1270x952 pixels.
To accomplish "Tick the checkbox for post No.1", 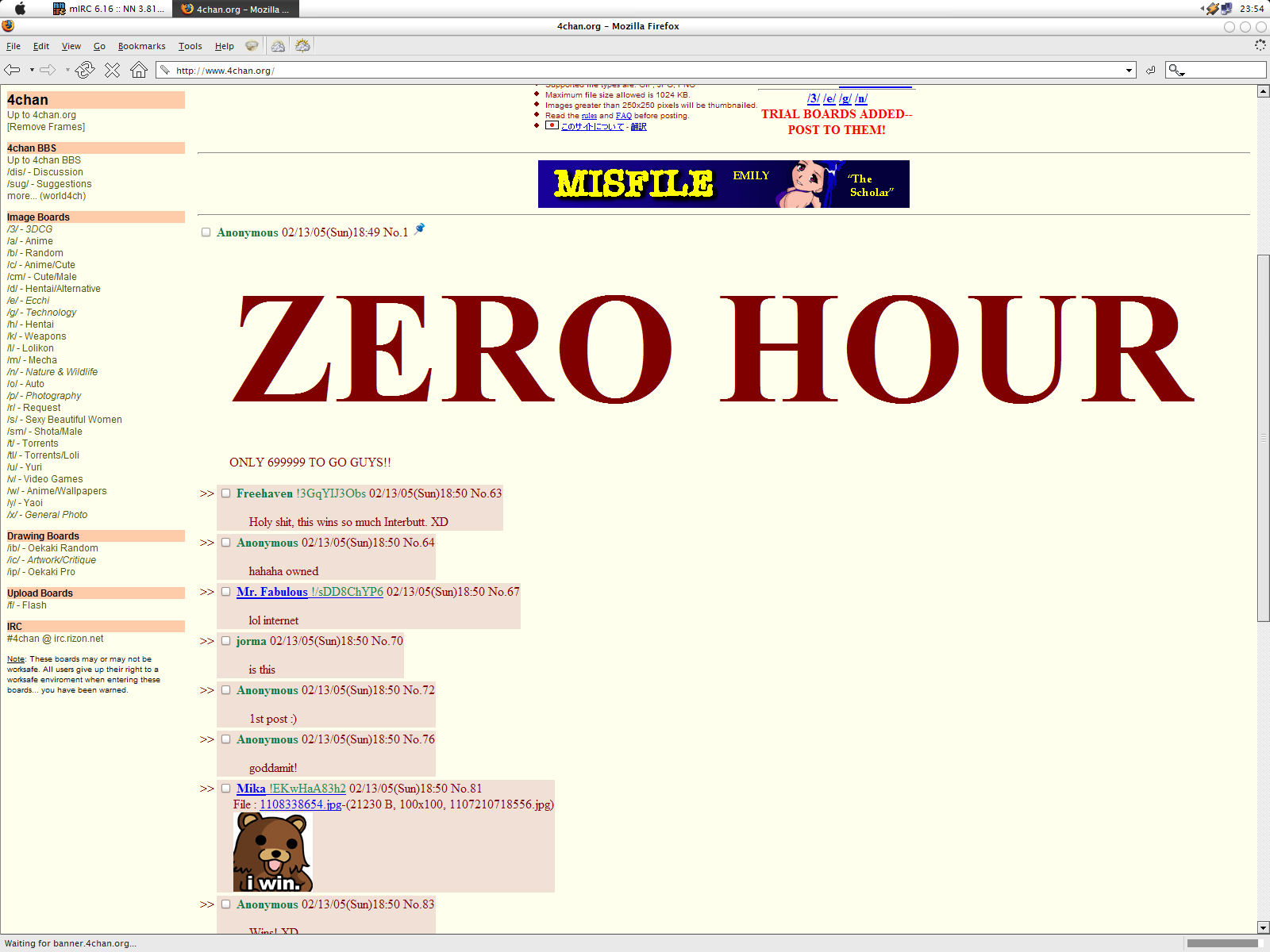I will click(206, 232).
